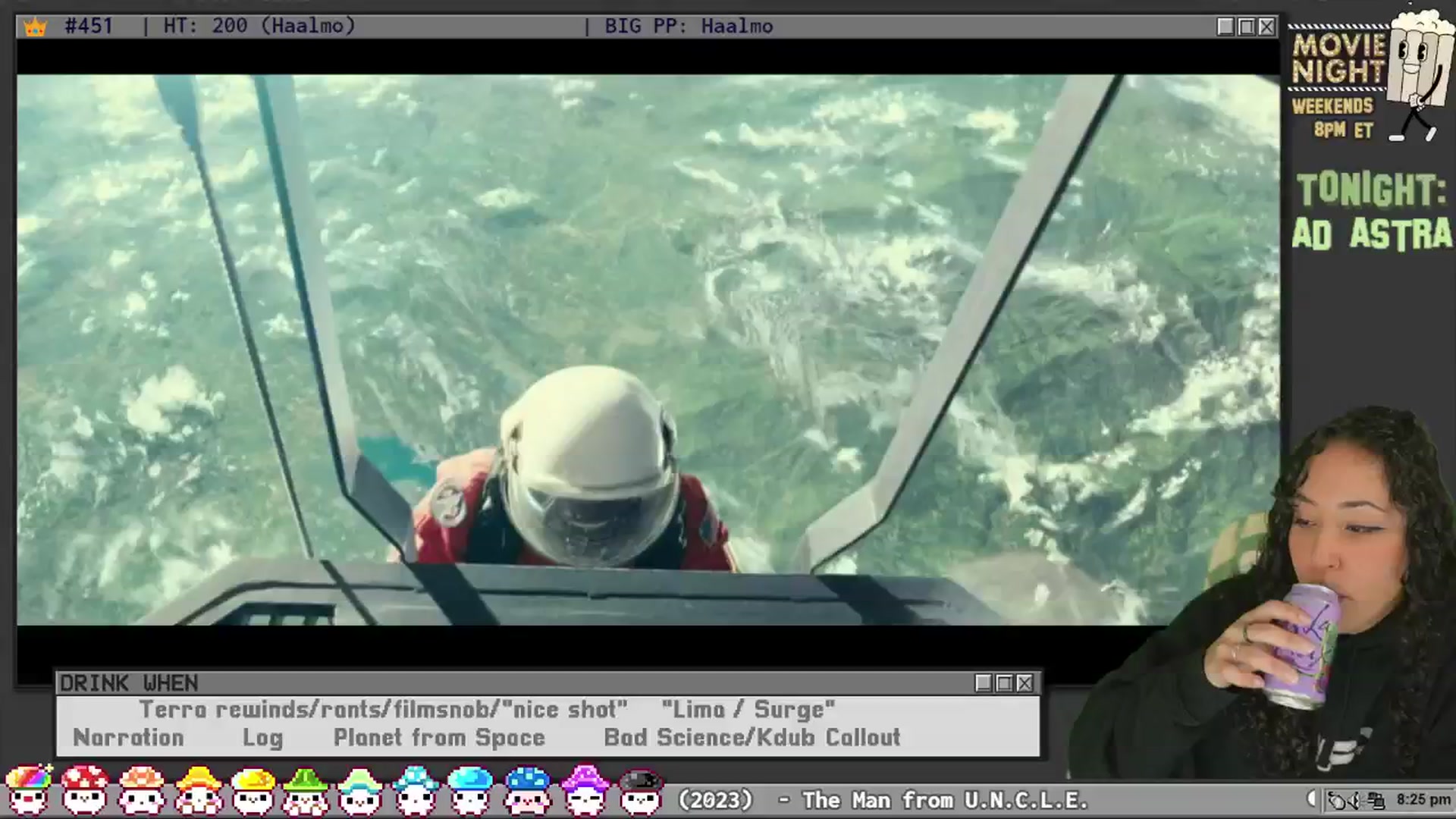Click the 8:25 pm taskbar clock
1456x819 pixels.
[1423, 799]
